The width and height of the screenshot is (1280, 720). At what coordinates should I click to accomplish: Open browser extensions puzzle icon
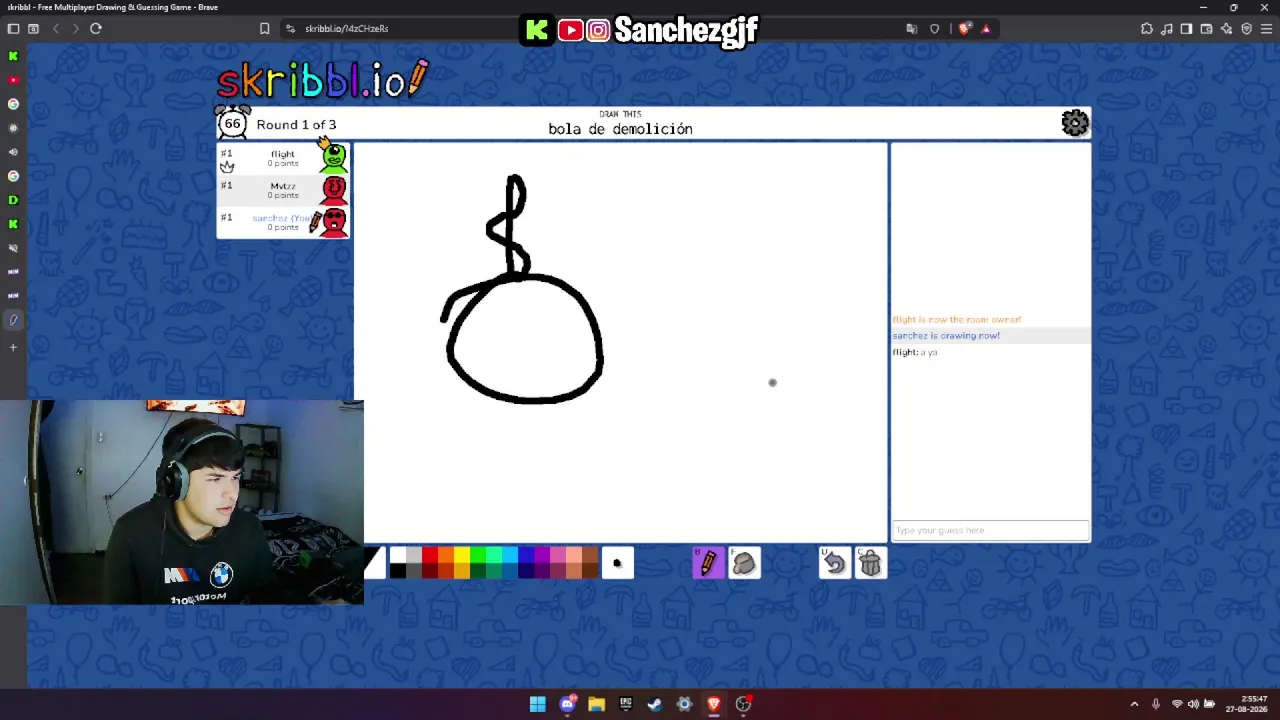1147,28
